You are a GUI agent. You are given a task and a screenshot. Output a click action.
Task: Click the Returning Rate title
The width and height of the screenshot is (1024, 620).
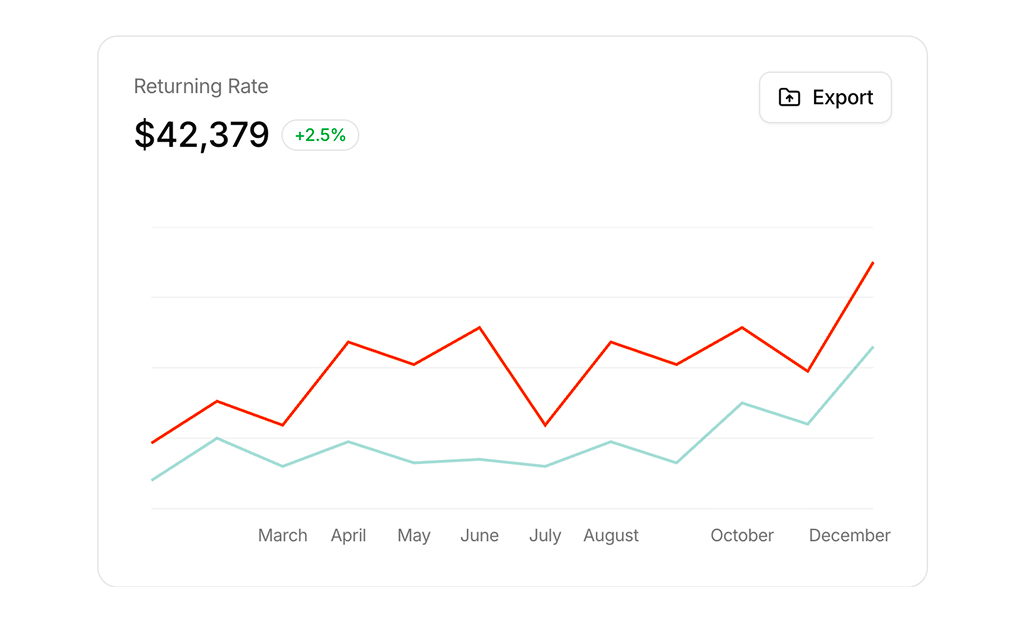point(201,86)
